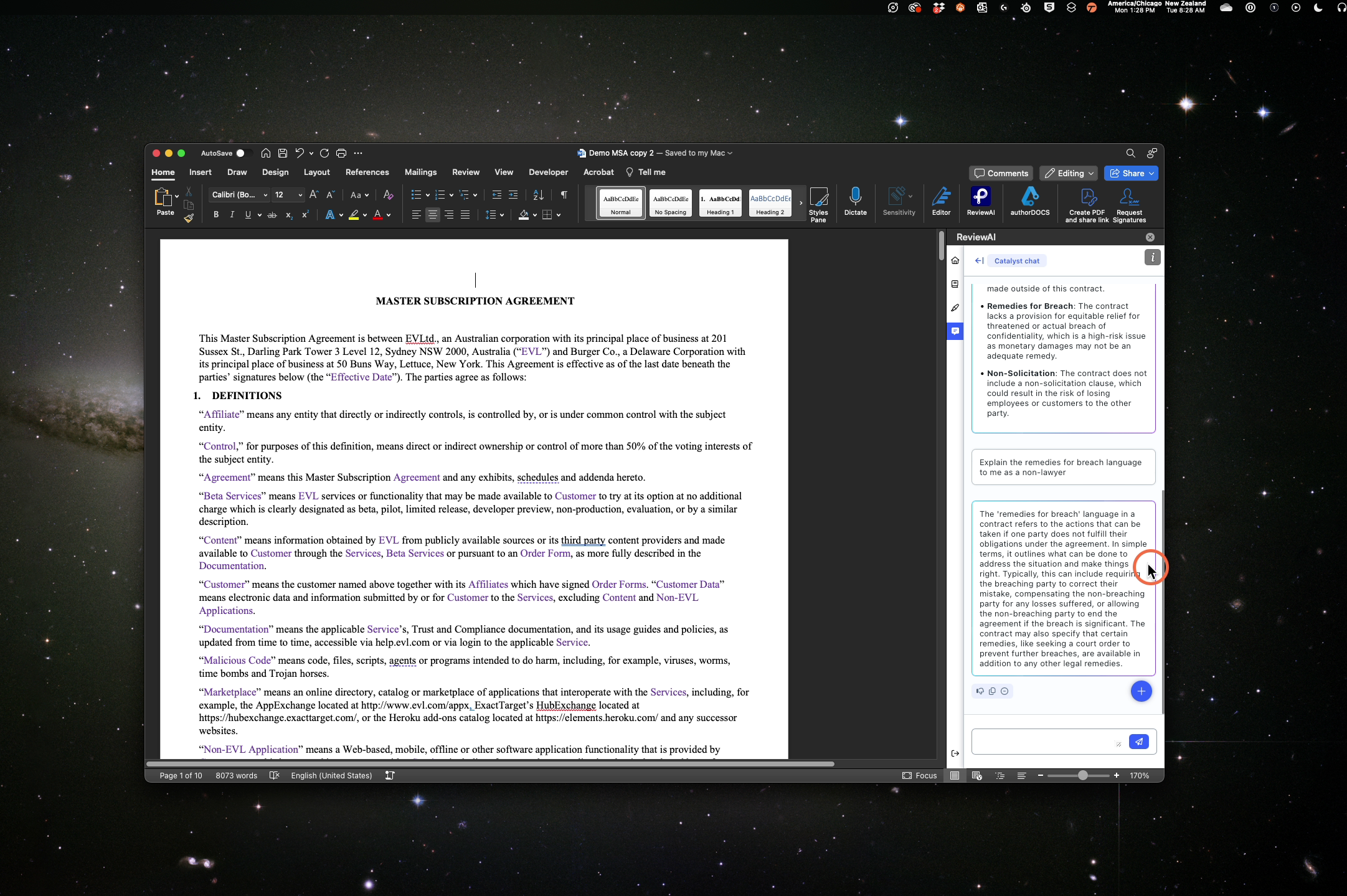Open the font size dropdown

(300, 195)
